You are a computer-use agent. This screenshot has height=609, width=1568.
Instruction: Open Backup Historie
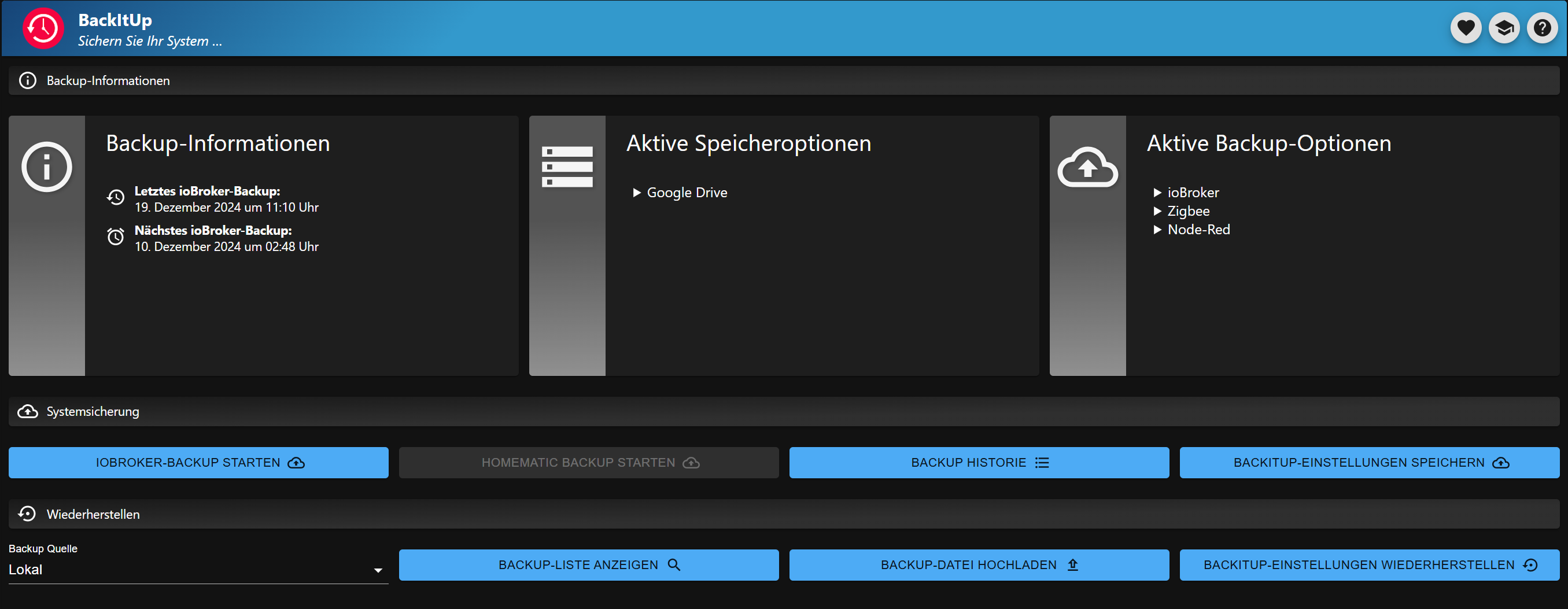pos(979,463)
